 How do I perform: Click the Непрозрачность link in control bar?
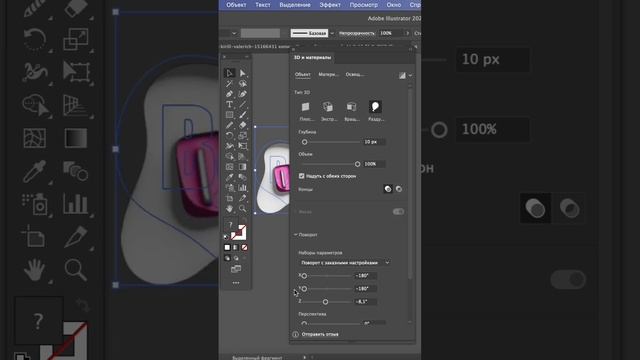pyautogui.click(x=356, y=33)
